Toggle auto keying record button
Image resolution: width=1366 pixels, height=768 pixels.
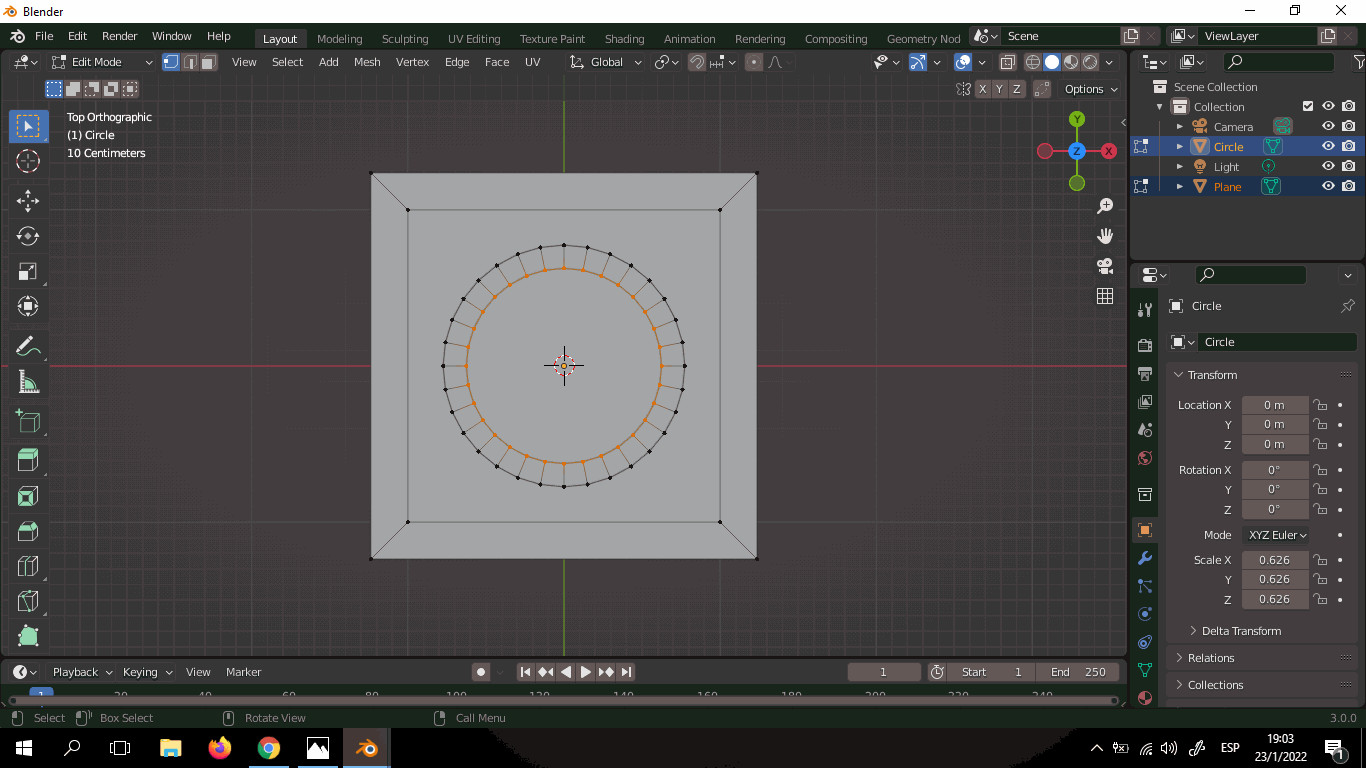(481, 672)
